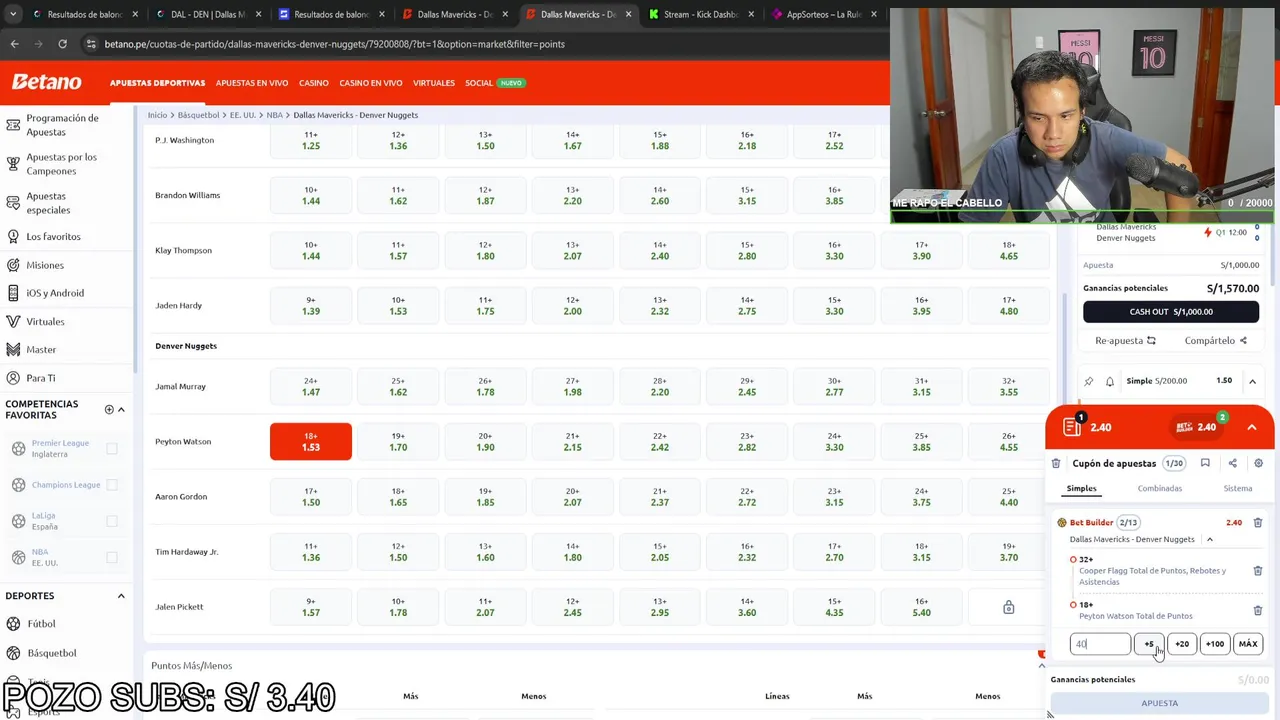Check NBA EE. UU. checkbox
Screen dimensions: 1280x720
[112, 557]
